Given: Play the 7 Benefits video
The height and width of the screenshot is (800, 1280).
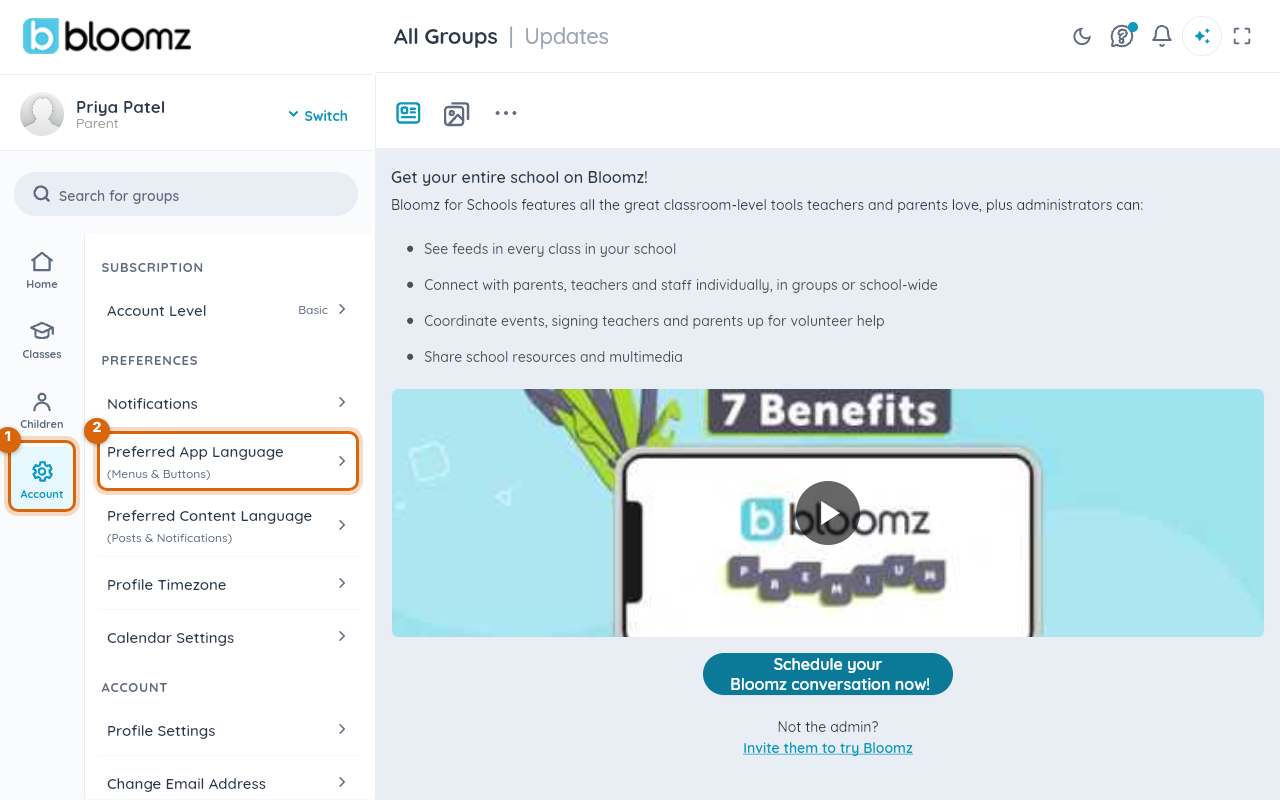Looking at the screenshot, I should pos(828,513).
